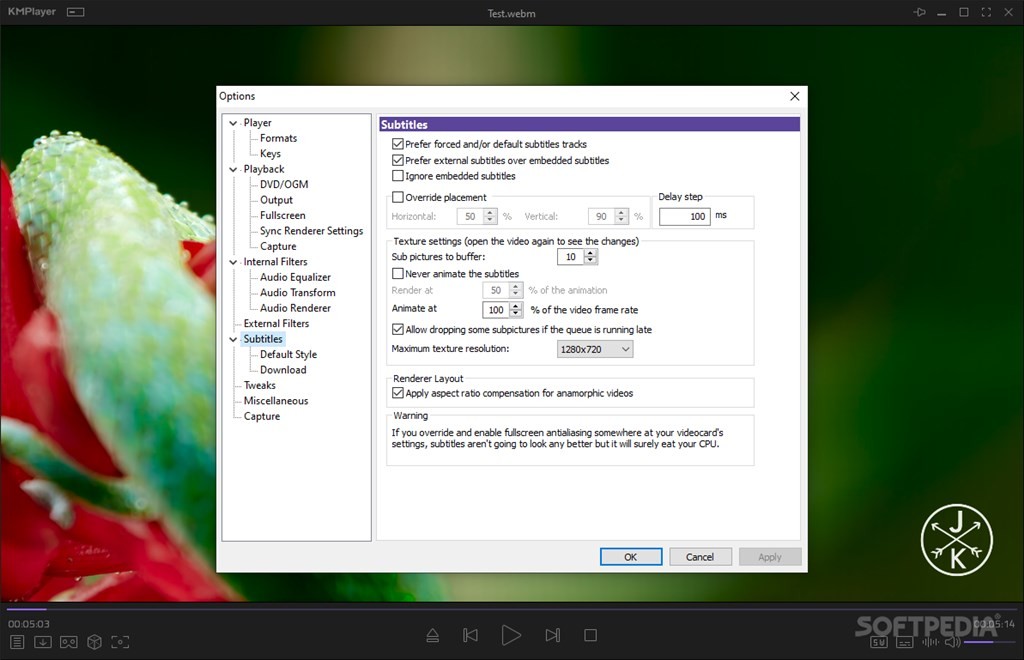Open the Maximum texture resolution dropdown

pos(594,348)
